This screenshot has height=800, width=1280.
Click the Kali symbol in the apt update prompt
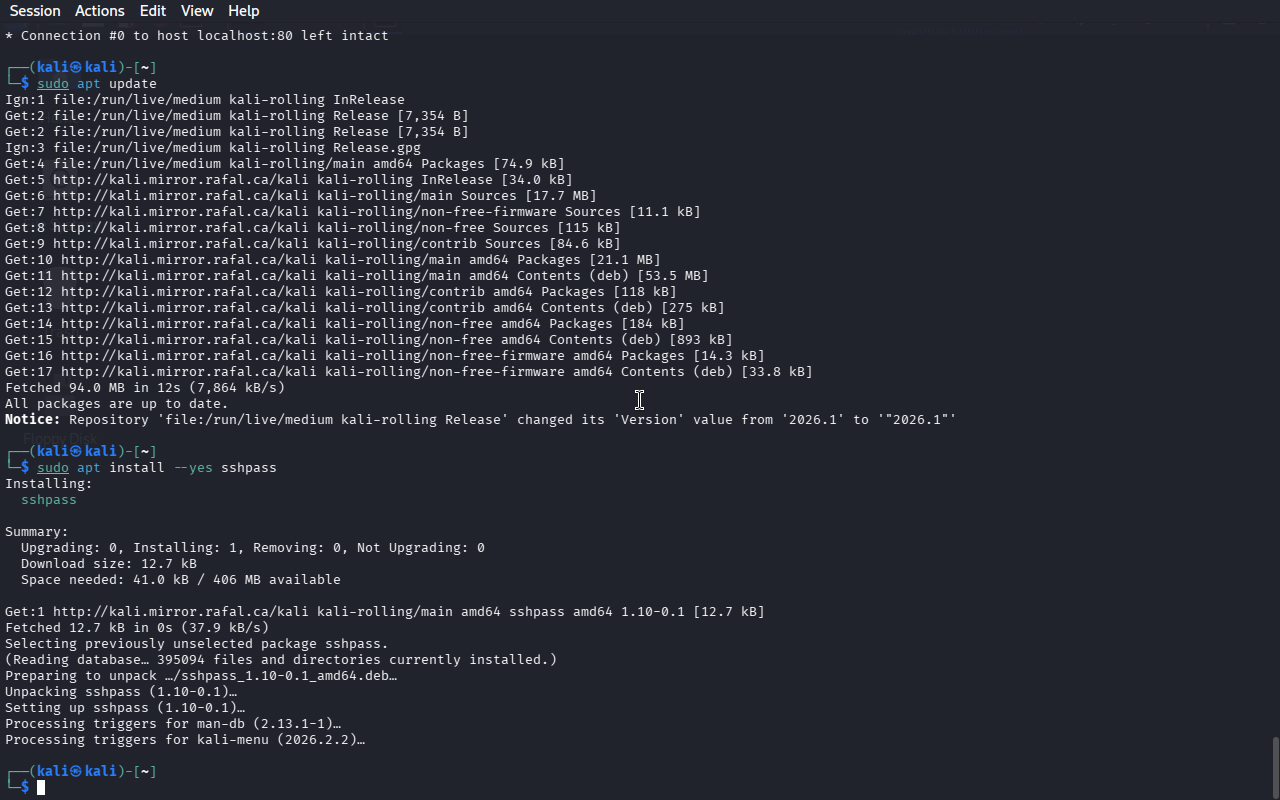coord(76,68)
